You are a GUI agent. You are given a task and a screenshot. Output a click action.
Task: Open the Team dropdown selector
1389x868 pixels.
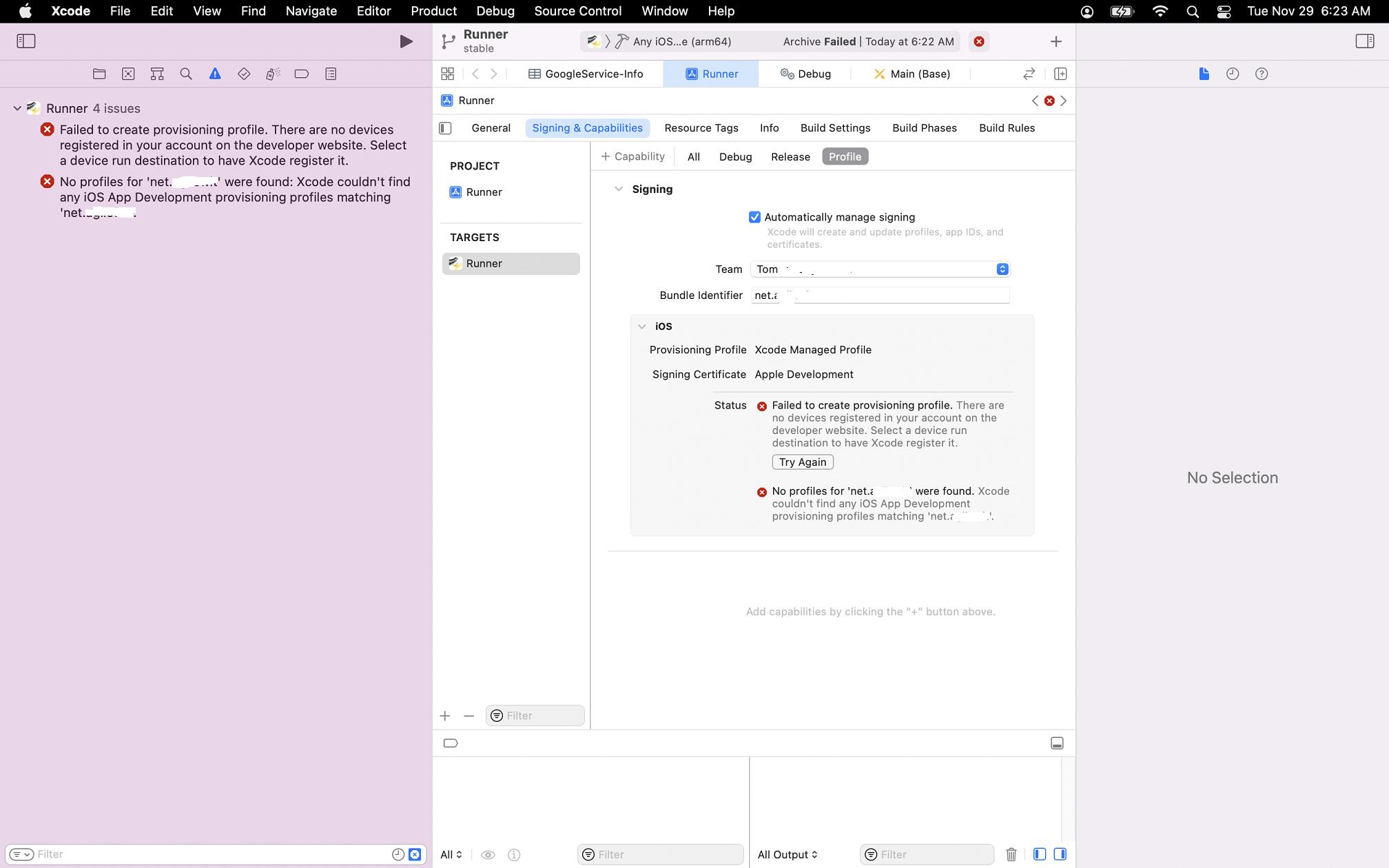tap(1003, 268)
